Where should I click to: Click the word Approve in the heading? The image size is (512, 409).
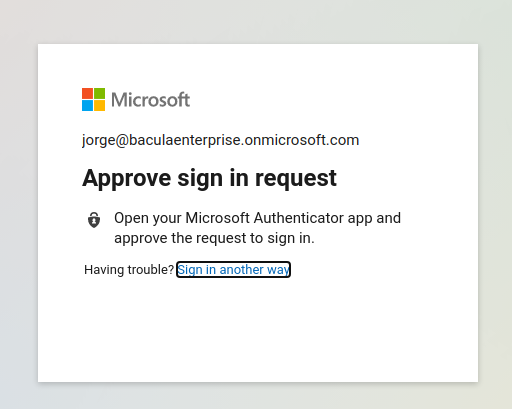[x=127, y=179]
